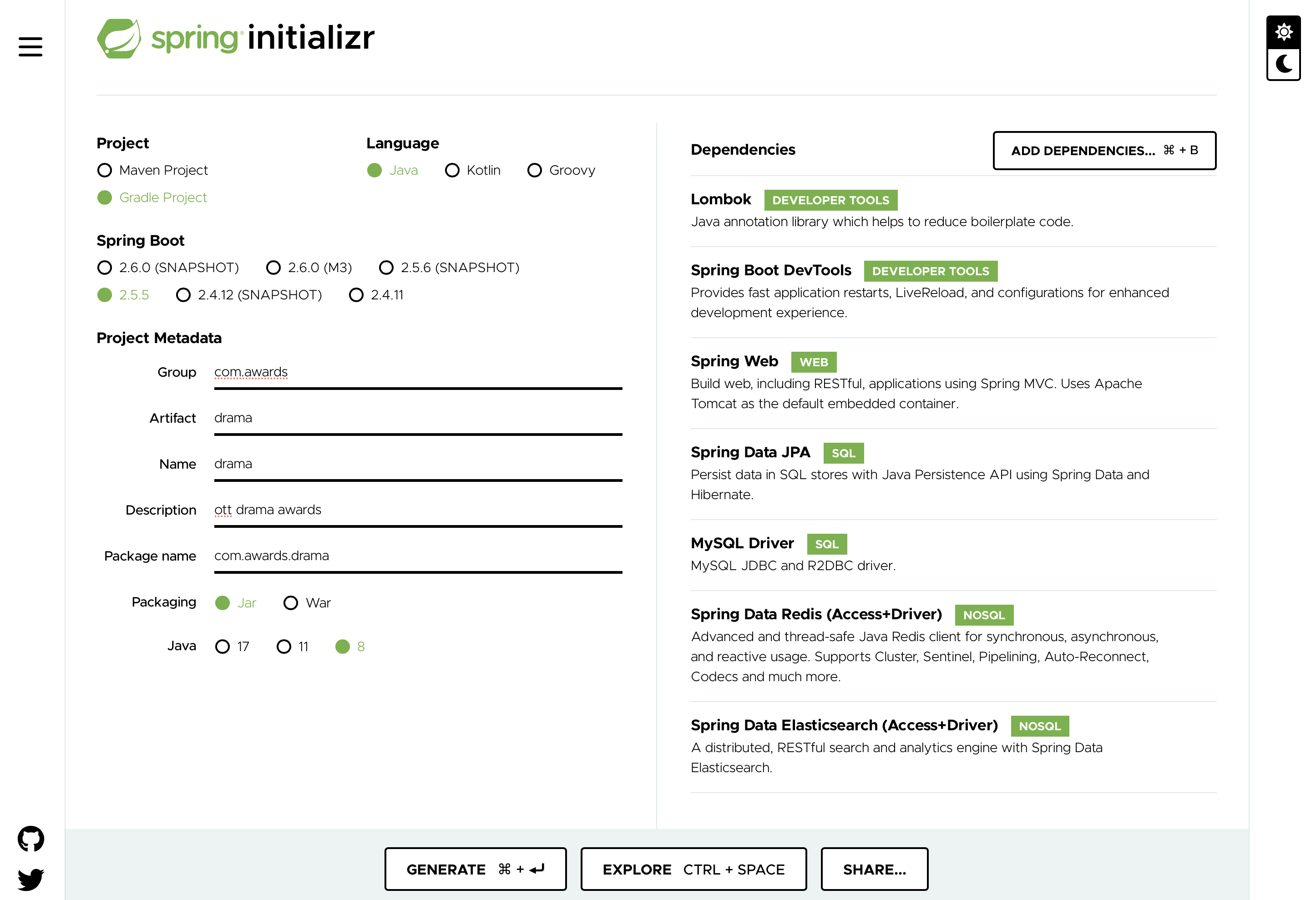This screenshot has width=1316, height=900.
Task: Click Spring Data Elasticsearch dependency
Action: pyautogui.click(x=954, y=747)
